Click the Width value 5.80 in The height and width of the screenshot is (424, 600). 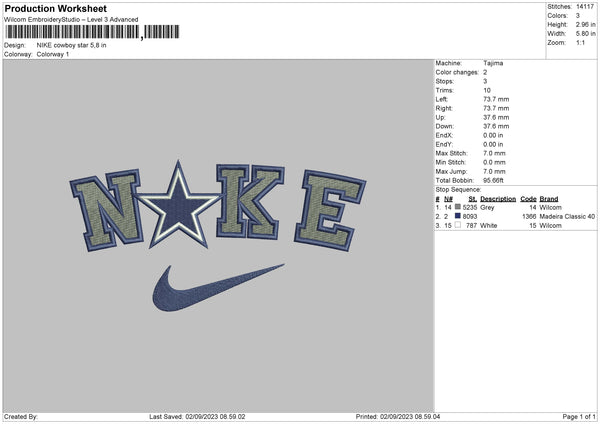click(585, 34)
